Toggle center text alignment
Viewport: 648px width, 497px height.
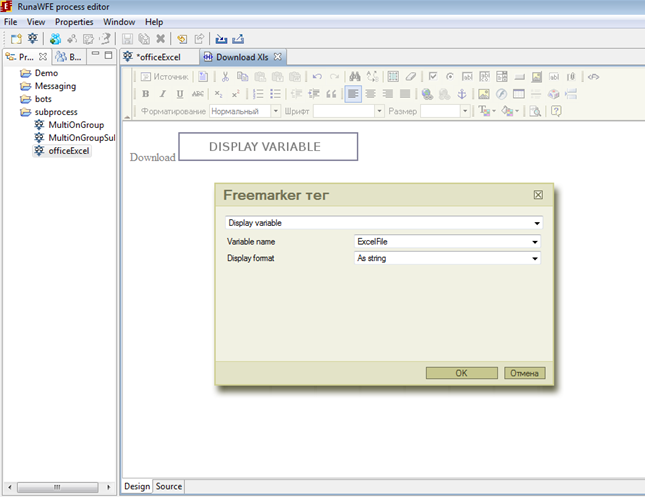371,94
